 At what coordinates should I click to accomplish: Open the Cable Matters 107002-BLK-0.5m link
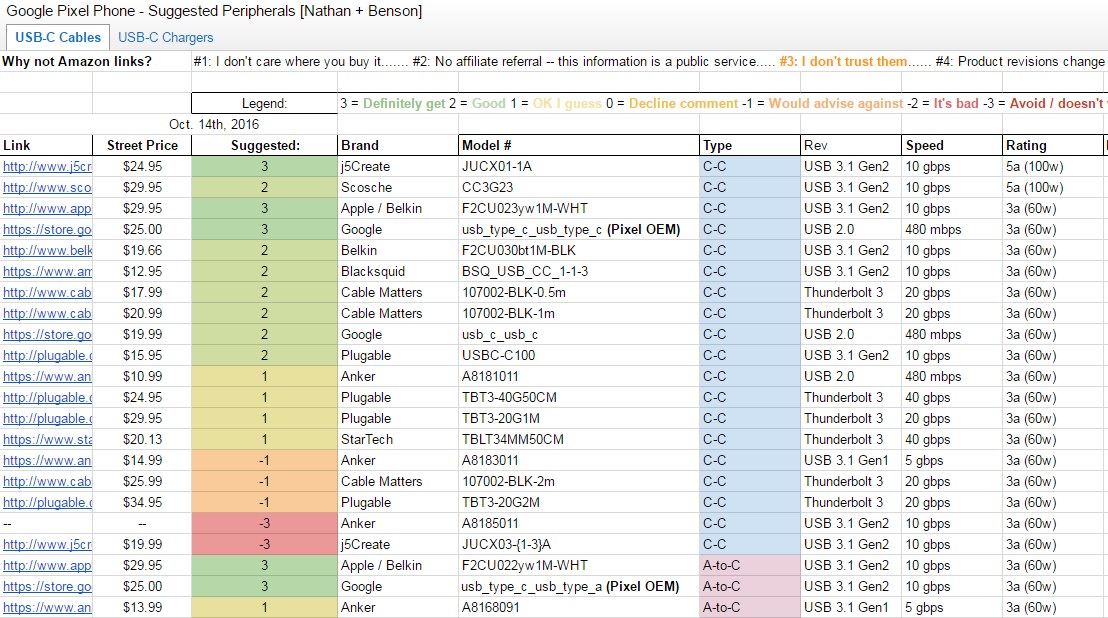47,292
